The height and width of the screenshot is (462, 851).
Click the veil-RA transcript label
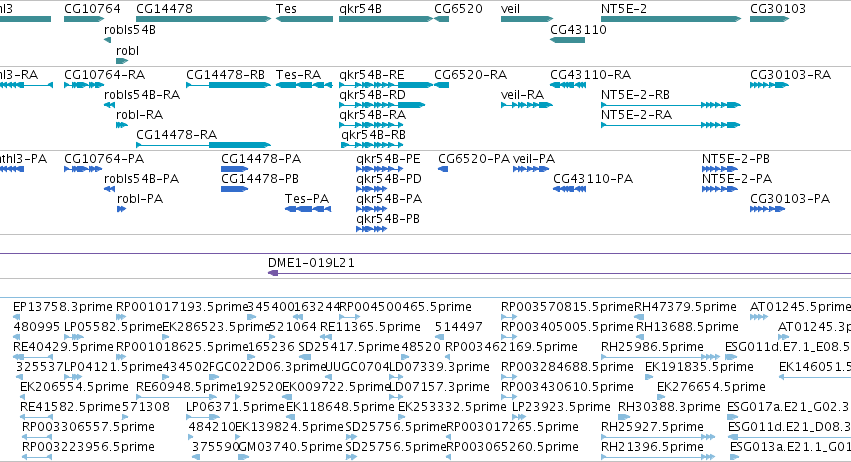point(522,95)
